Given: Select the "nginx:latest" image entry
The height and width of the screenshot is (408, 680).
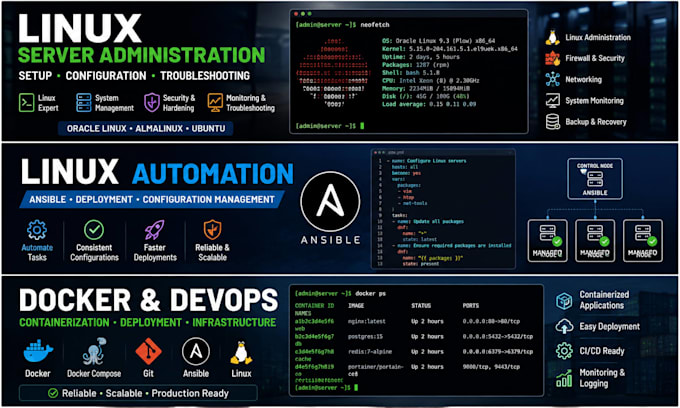Looking at the screenshot, I should click(366, 321).
